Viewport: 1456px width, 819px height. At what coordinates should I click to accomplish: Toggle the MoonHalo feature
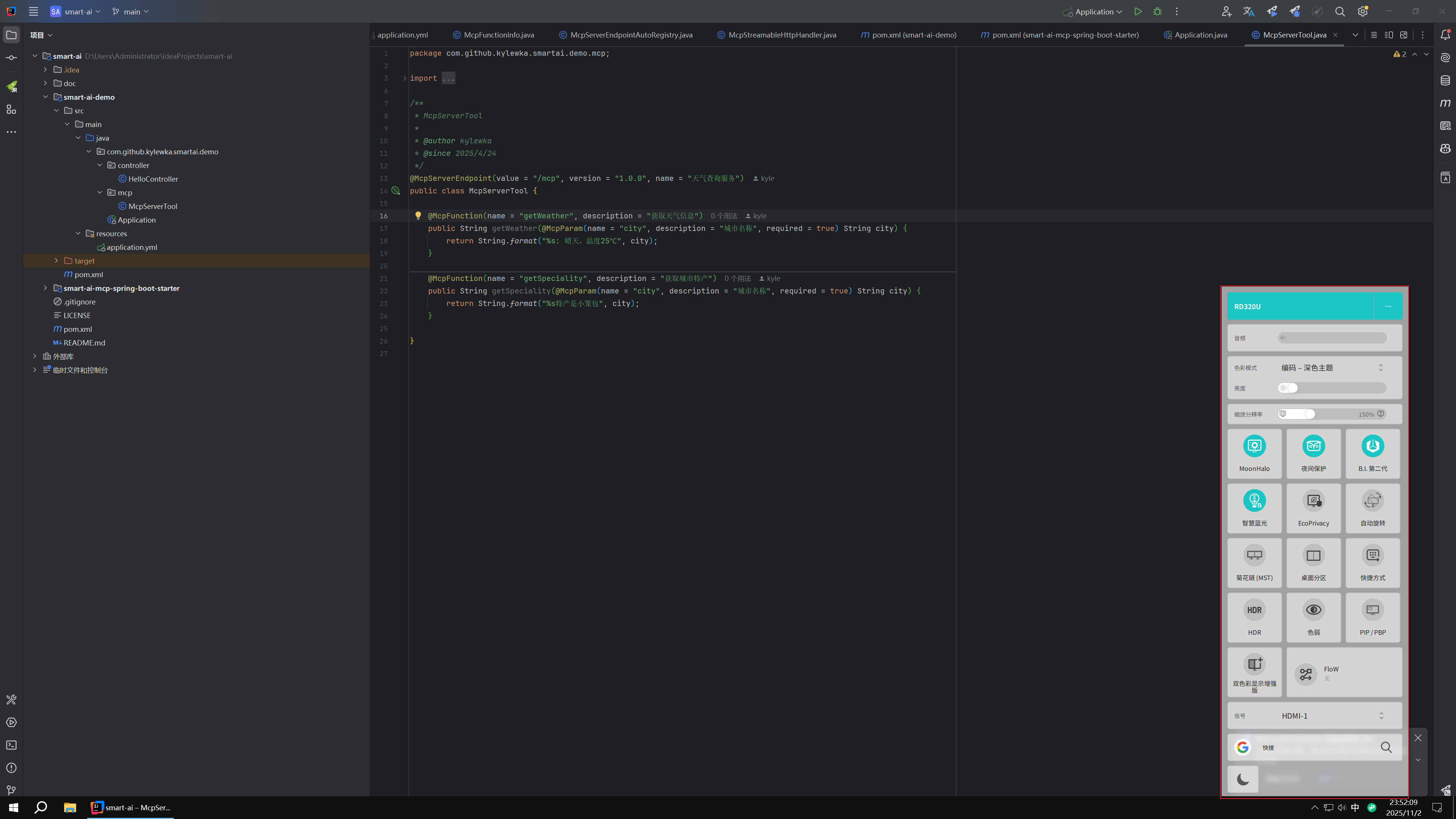(1254, 453)
